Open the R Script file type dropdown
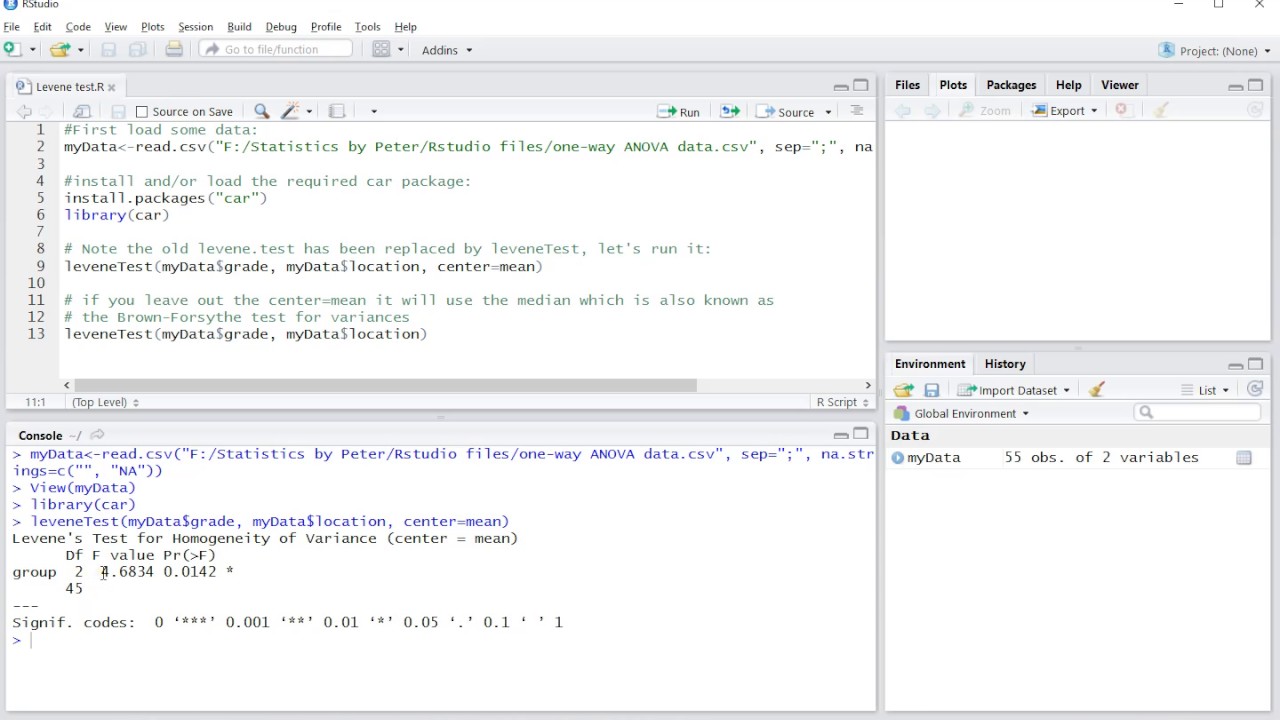1280x720 pixels. point(841,402)
